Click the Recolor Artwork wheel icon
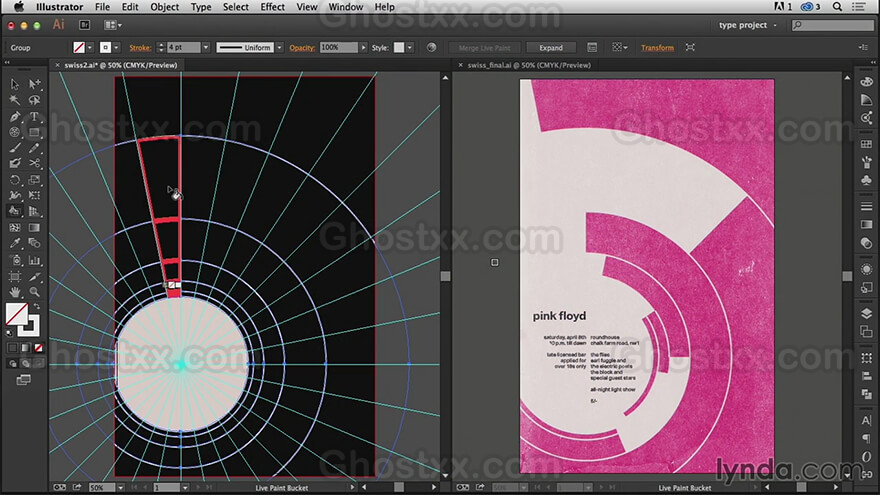Image resolution: width=880 pixels, height=495 pixels. [431, 48]
